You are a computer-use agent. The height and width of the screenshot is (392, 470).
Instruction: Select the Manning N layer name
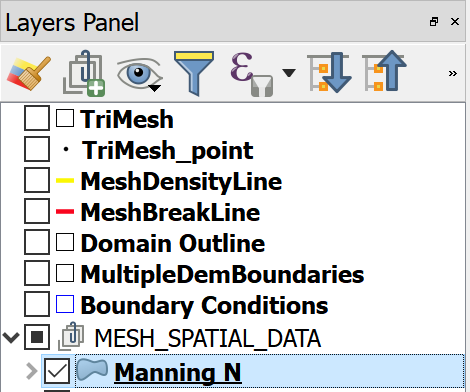click(x=178, y=373)
